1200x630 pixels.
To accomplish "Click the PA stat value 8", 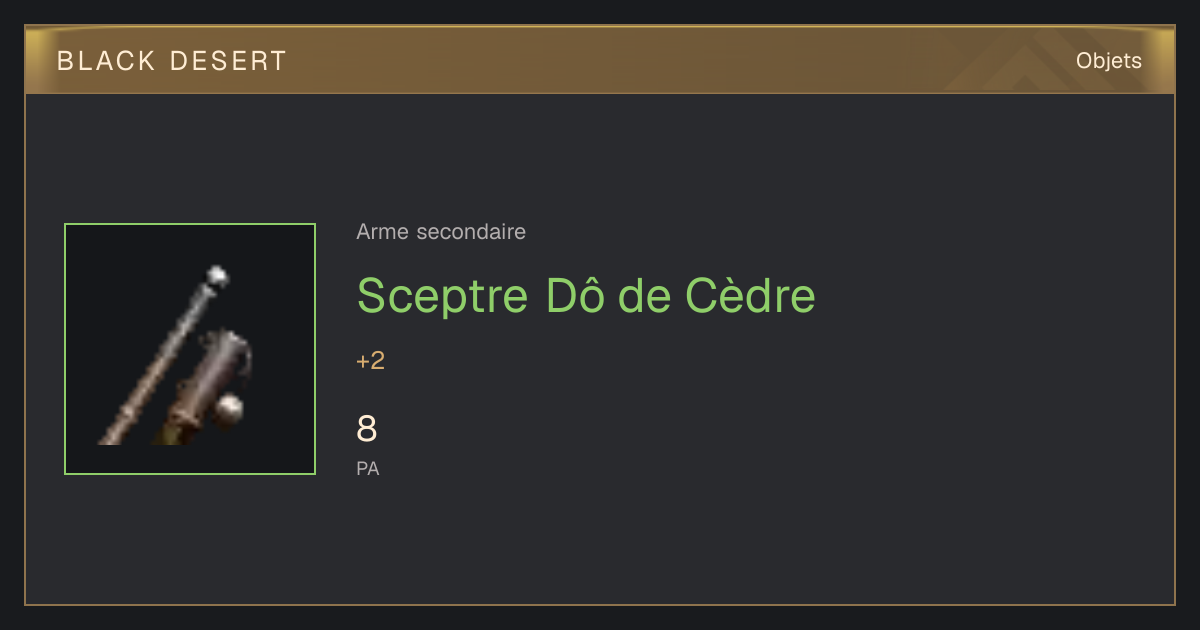I will click(367, 429).
